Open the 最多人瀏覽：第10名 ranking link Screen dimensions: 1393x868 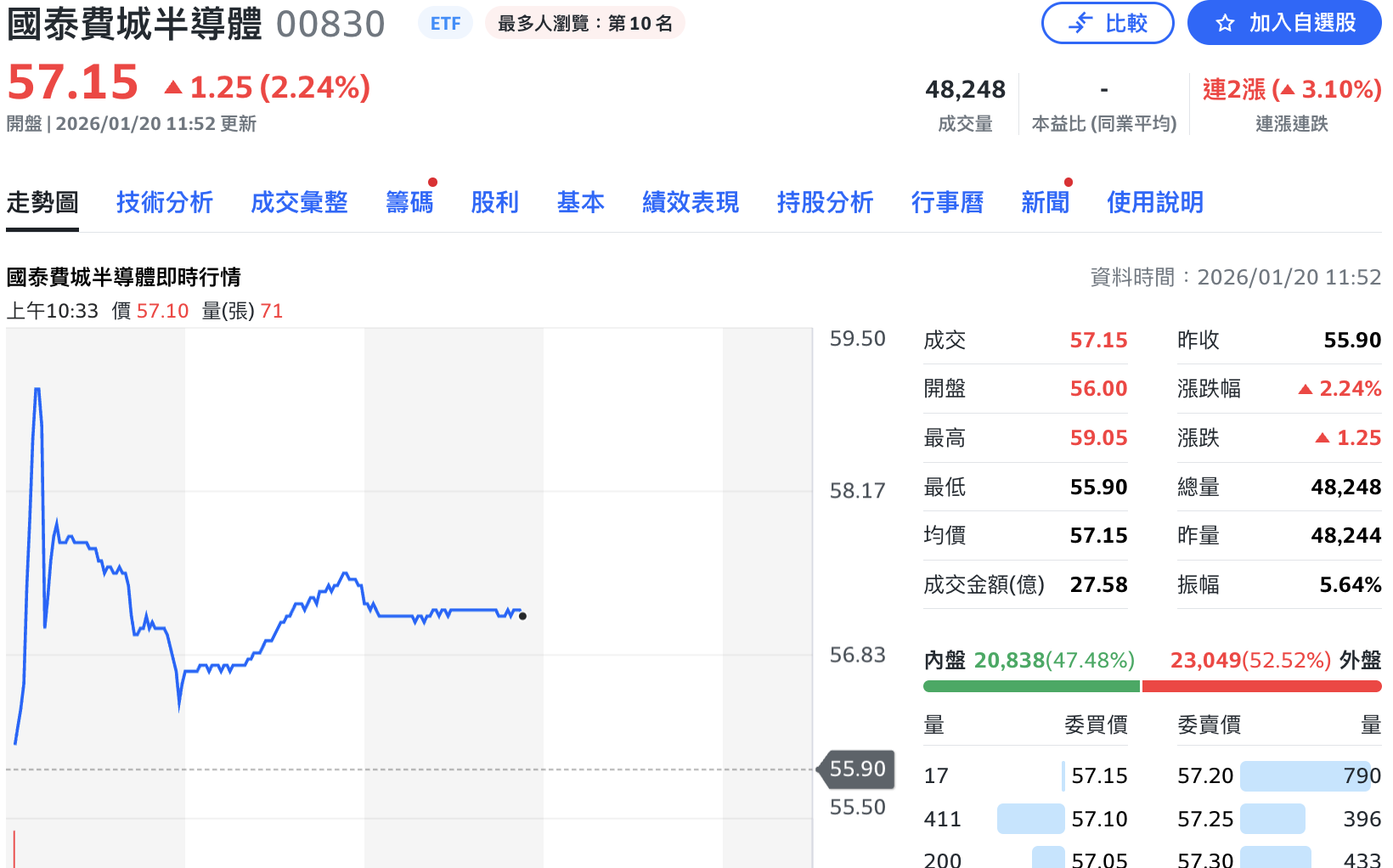click(x=584, y=23)
